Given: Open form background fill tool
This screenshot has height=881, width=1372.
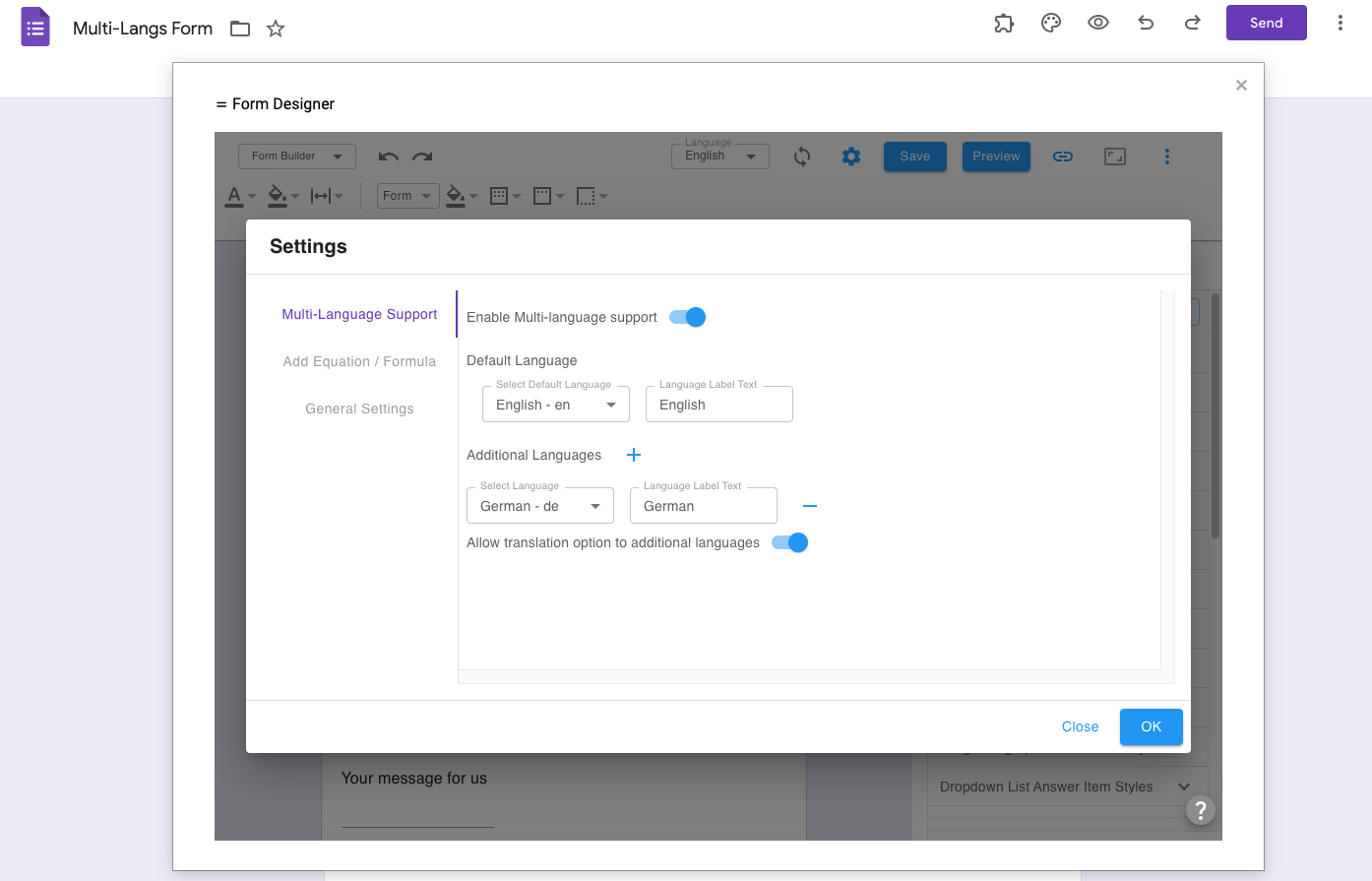Looking at the screenshot, I should coord(462,196).
